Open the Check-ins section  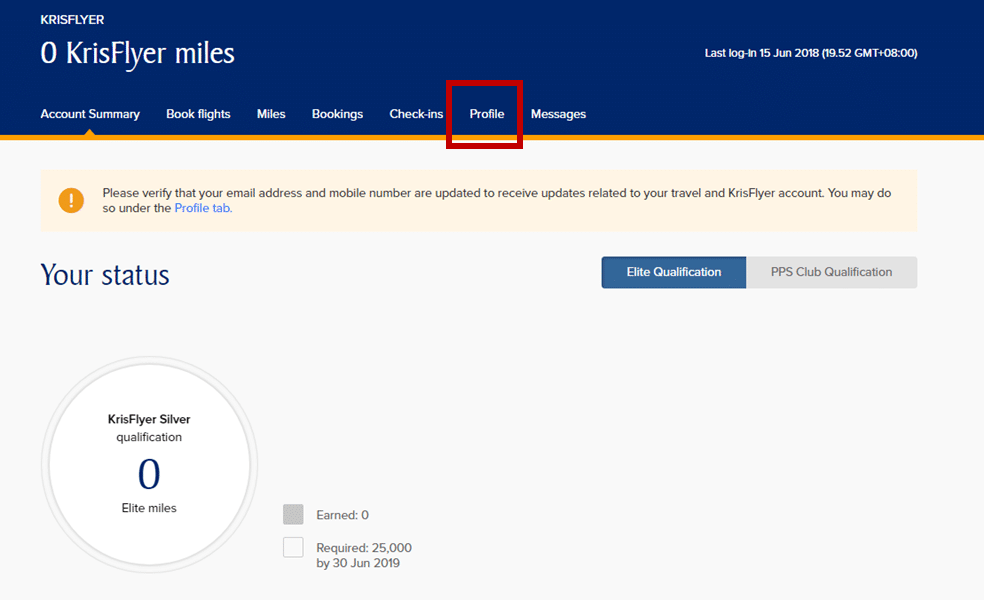click(x=416, y=113)
